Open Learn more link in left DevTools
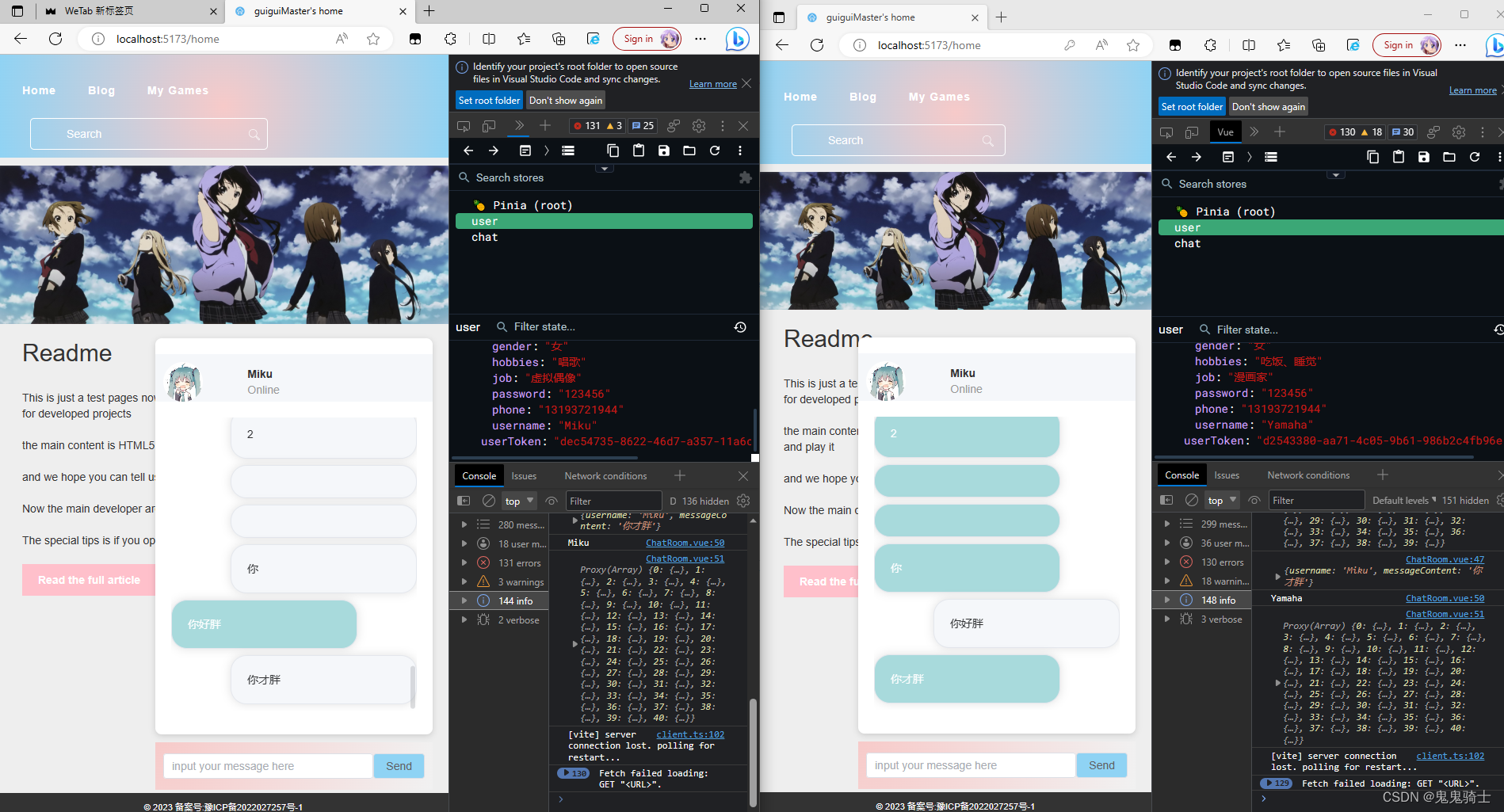 713,84
